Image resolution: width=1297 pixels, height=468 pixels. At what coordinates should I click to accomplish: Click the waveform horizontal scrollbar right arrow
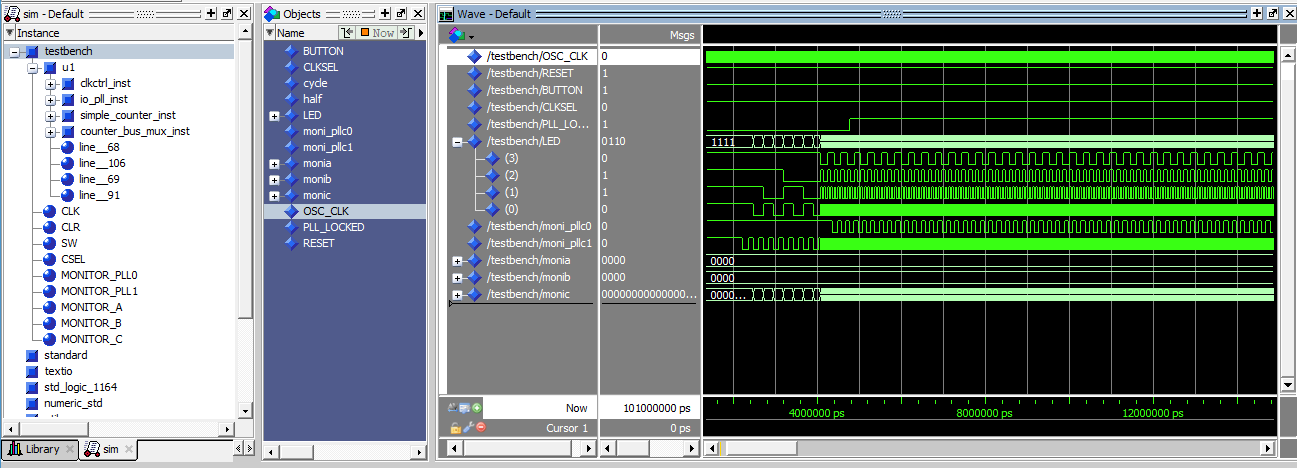click(1269, 448)
